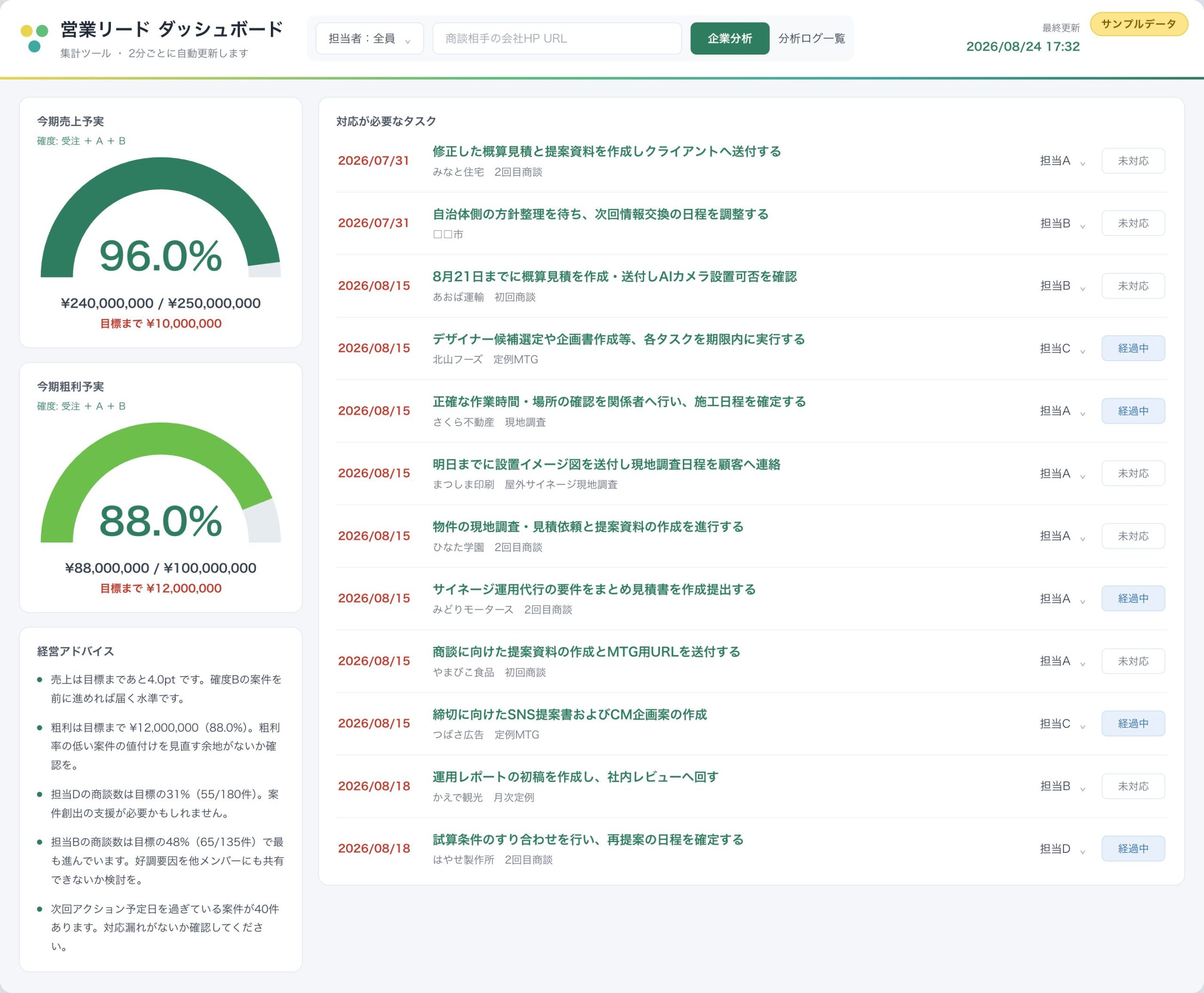The width and height of the screenshot is (1204, 993).
Task: Toggle 未対応 status on みなと住宅 task
Action: [1133, 161]
